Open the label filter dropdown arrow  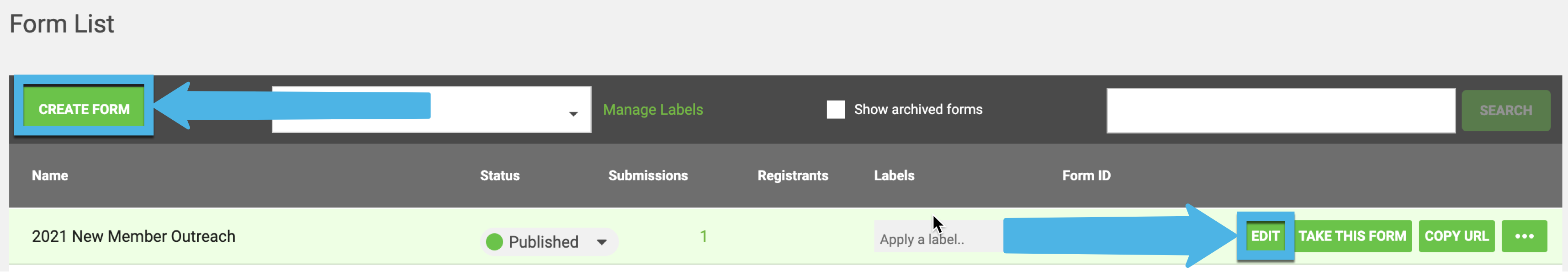point(573,114)
